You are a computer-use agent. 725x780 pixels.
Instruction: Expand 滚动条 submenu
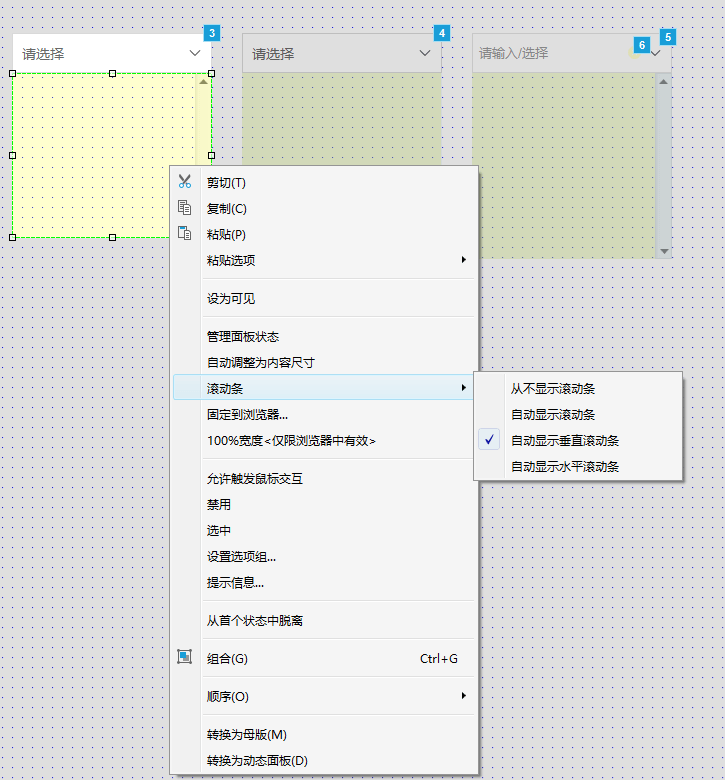(x=324, y=388)
